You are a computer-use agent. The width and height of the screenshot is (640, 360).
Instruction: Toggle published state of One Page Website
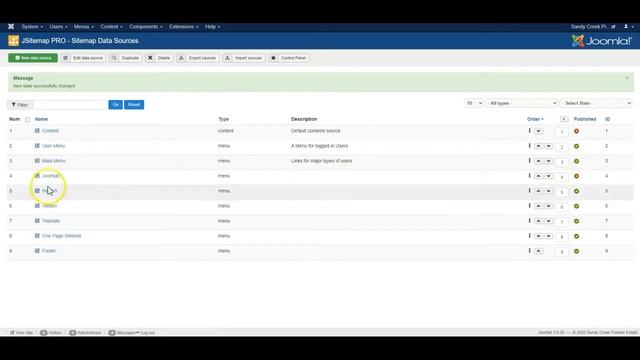(x=576, y=236)
